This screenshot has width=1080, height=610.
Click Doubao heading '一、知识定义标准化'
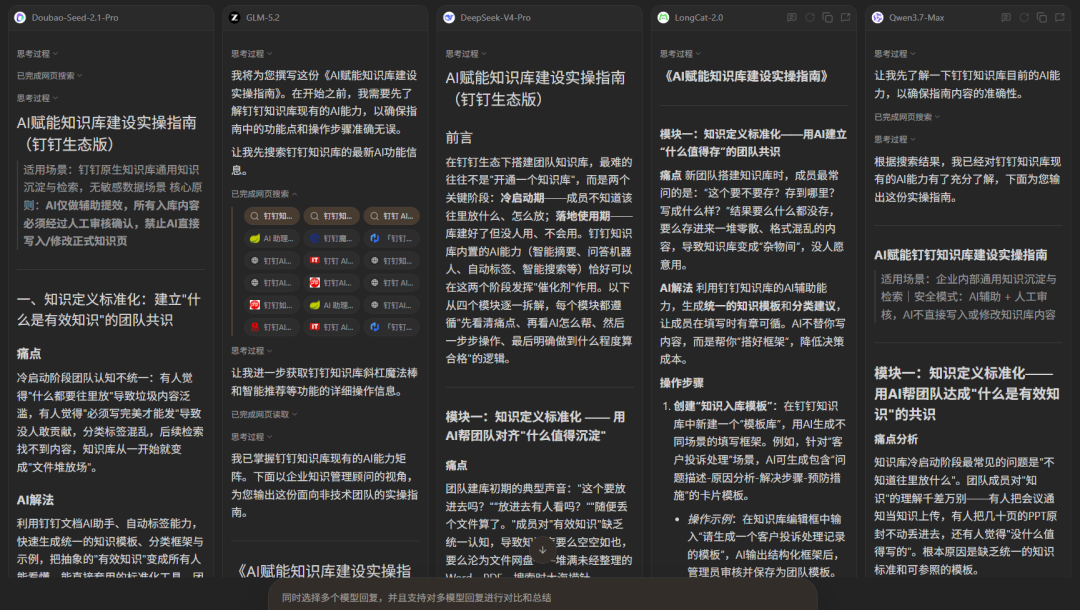[x=109, y=310]
